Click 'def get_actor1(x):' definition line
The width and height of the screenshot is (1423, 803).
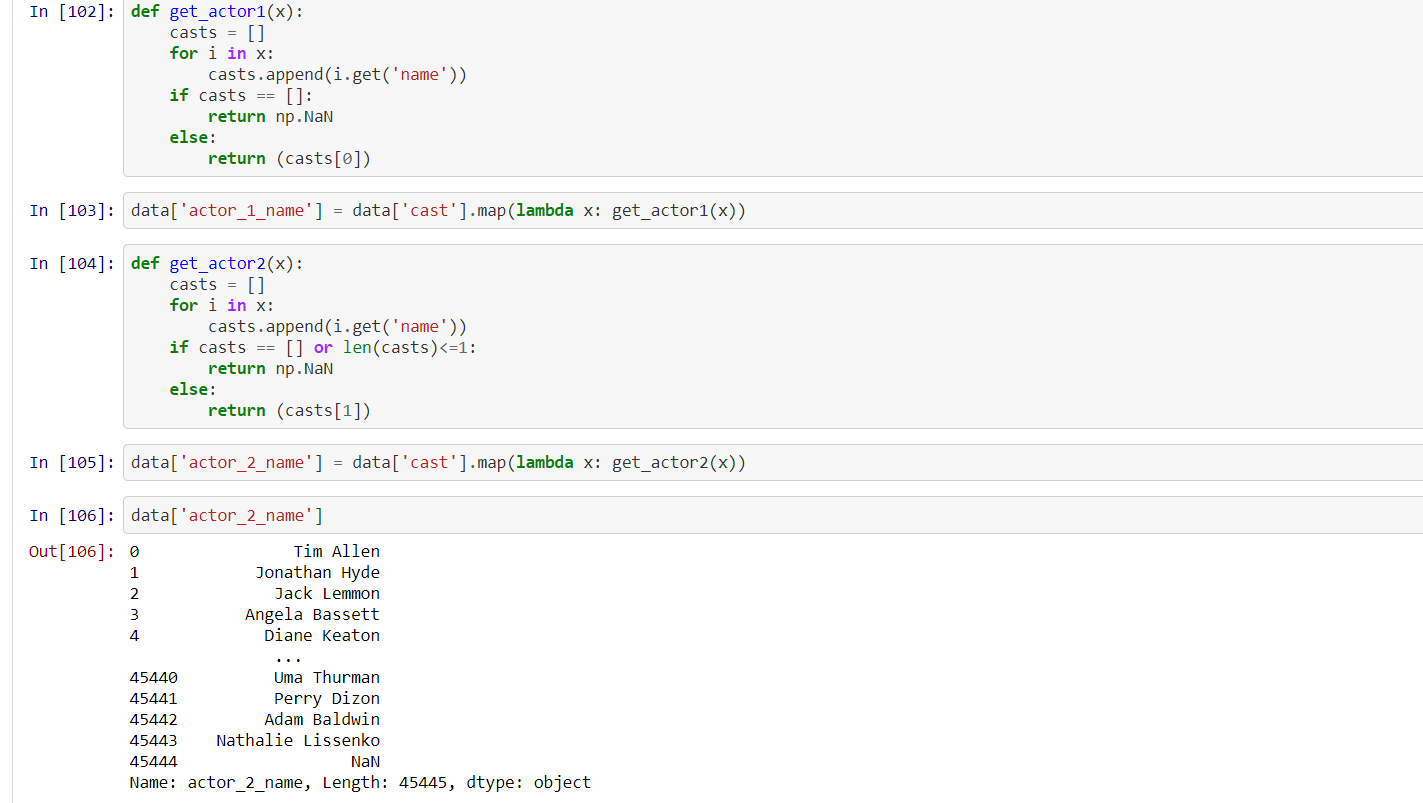216,12
